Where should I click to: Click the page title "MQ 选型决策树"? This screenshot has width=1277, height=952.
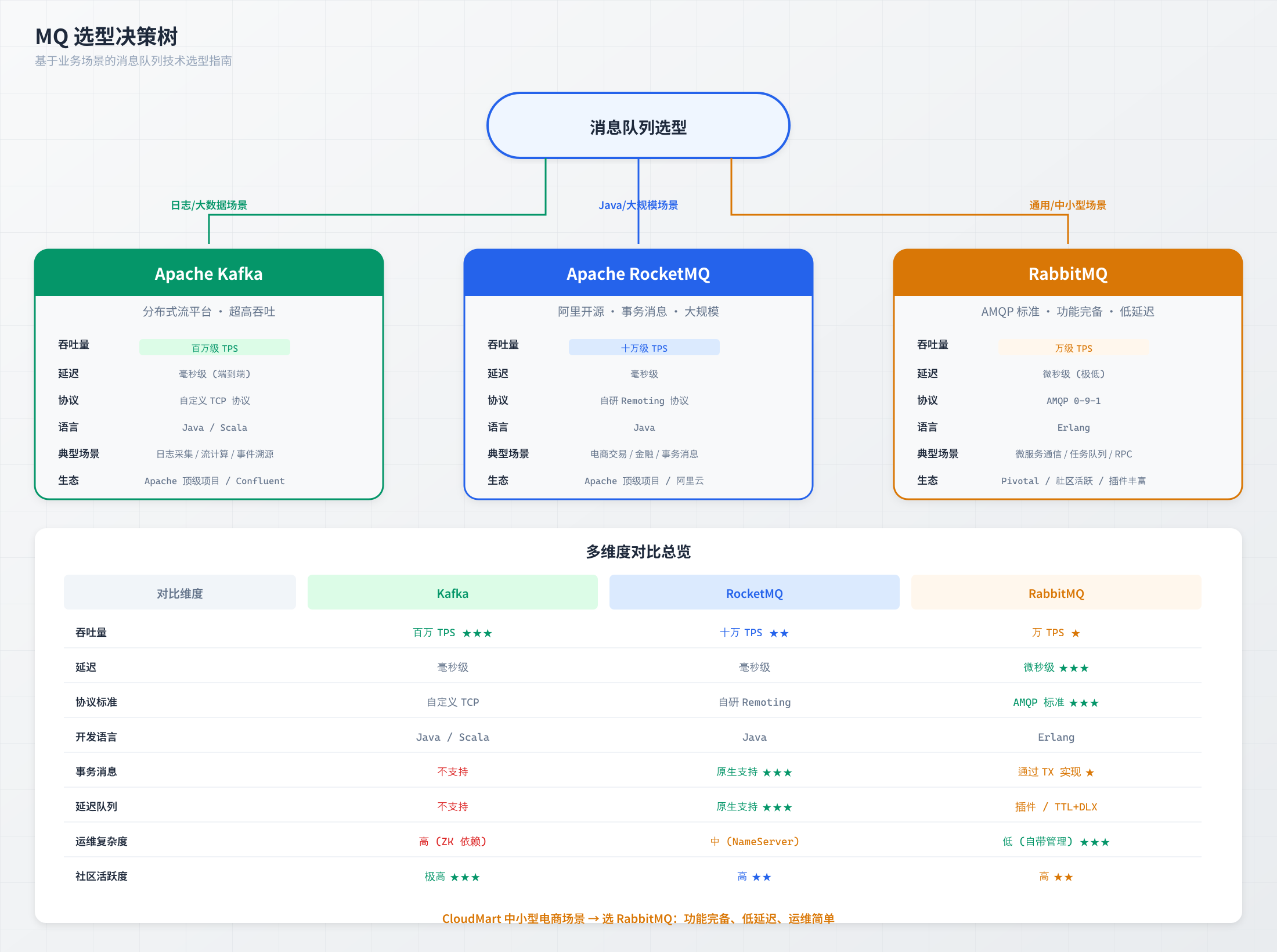[106, 37]
